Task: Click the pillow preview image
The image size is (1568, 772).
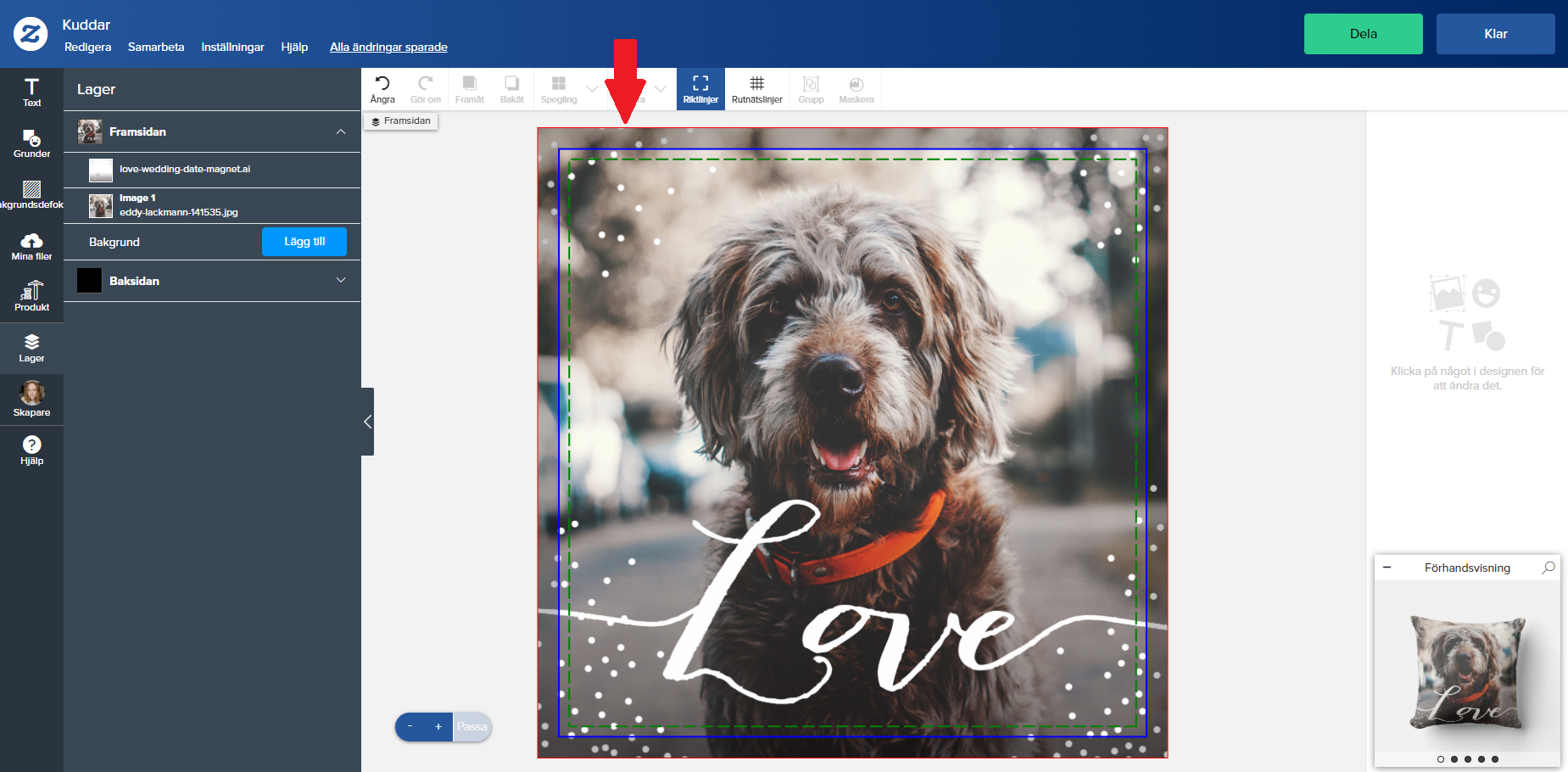Action: (1467, 673)
